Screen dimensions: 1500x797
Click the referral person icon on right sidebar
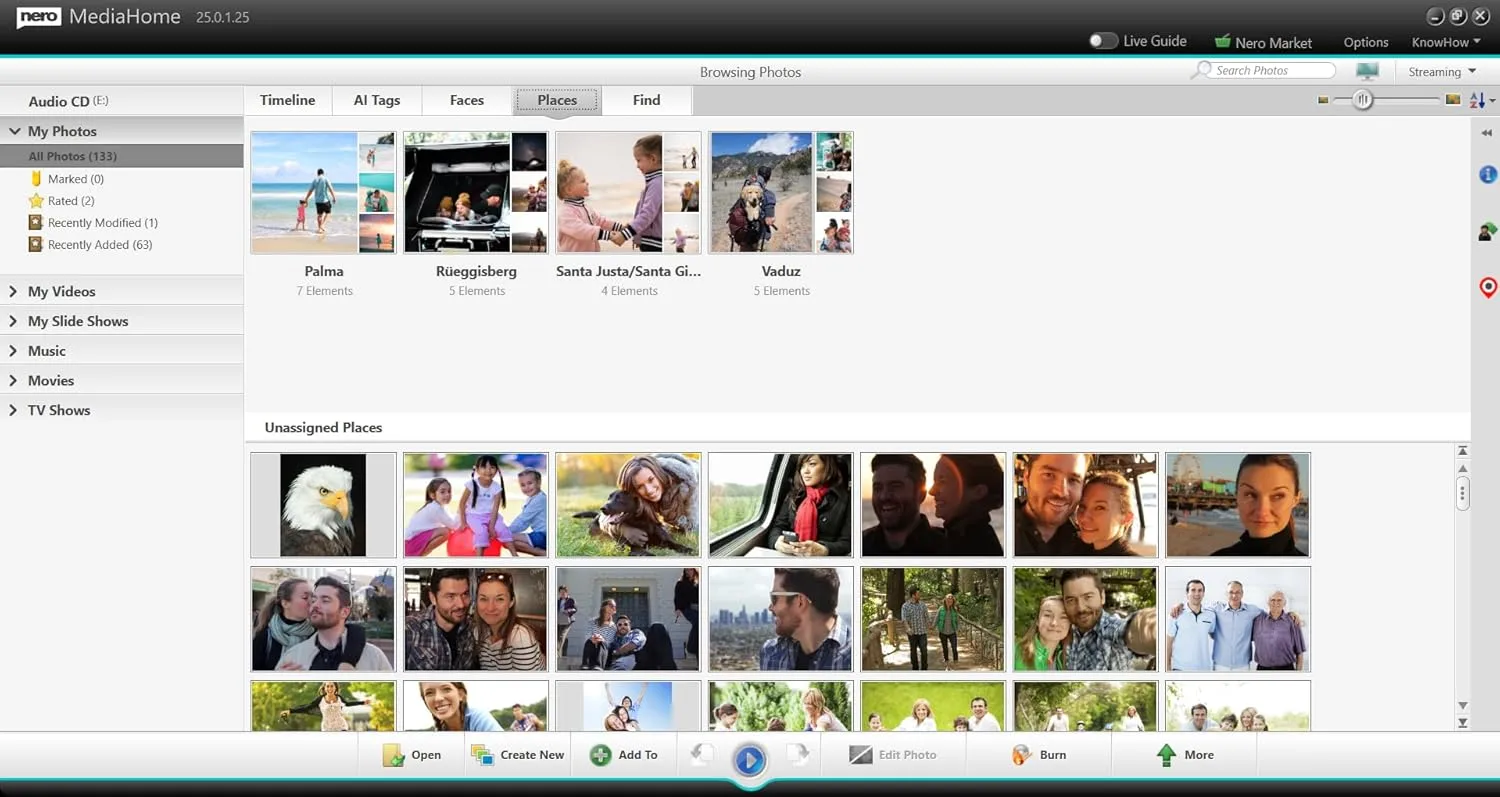coord(1487,231)
